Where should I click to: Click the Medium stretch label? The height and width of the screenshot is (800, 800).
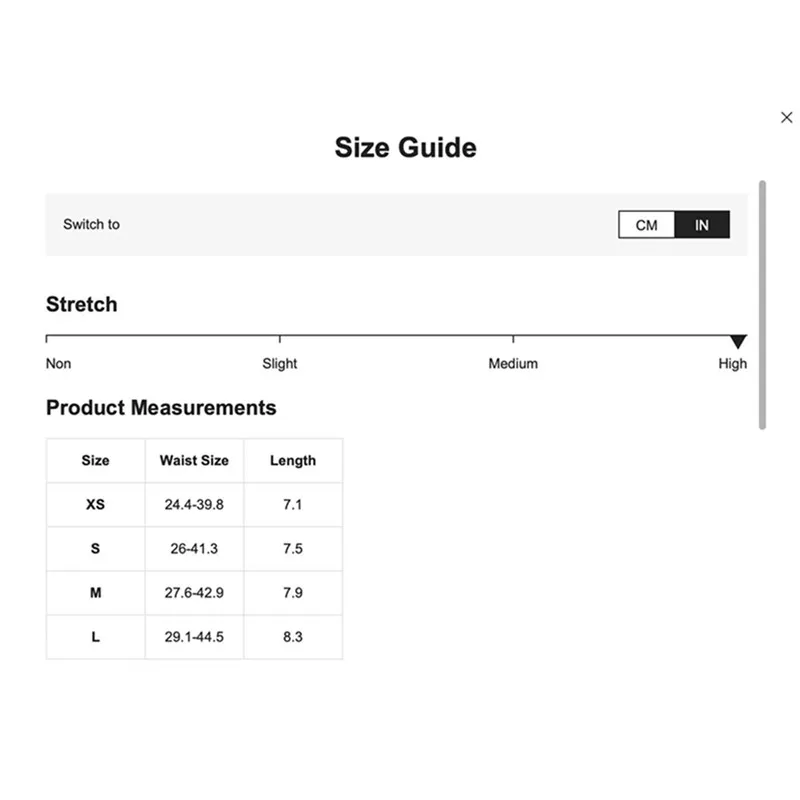(x=513, y=364)
